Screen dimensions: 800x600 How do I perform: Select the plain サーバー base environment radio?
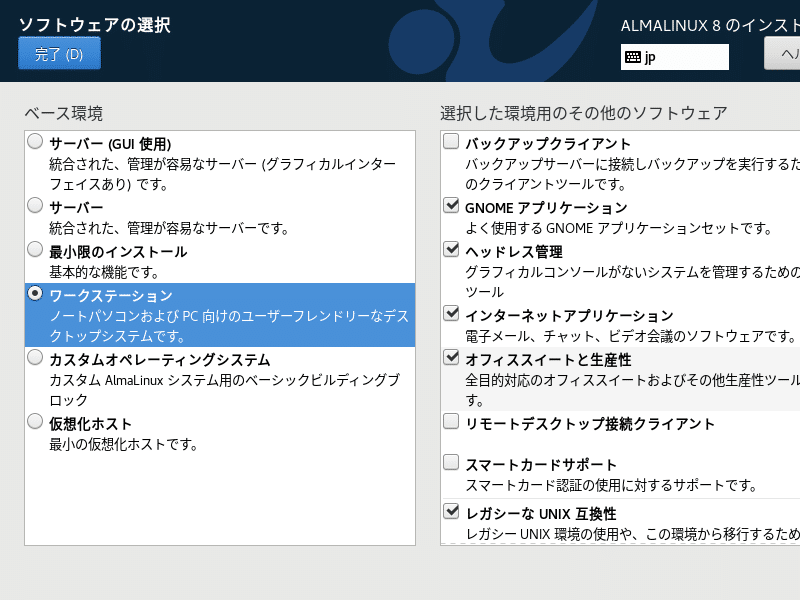pos(35,205)
